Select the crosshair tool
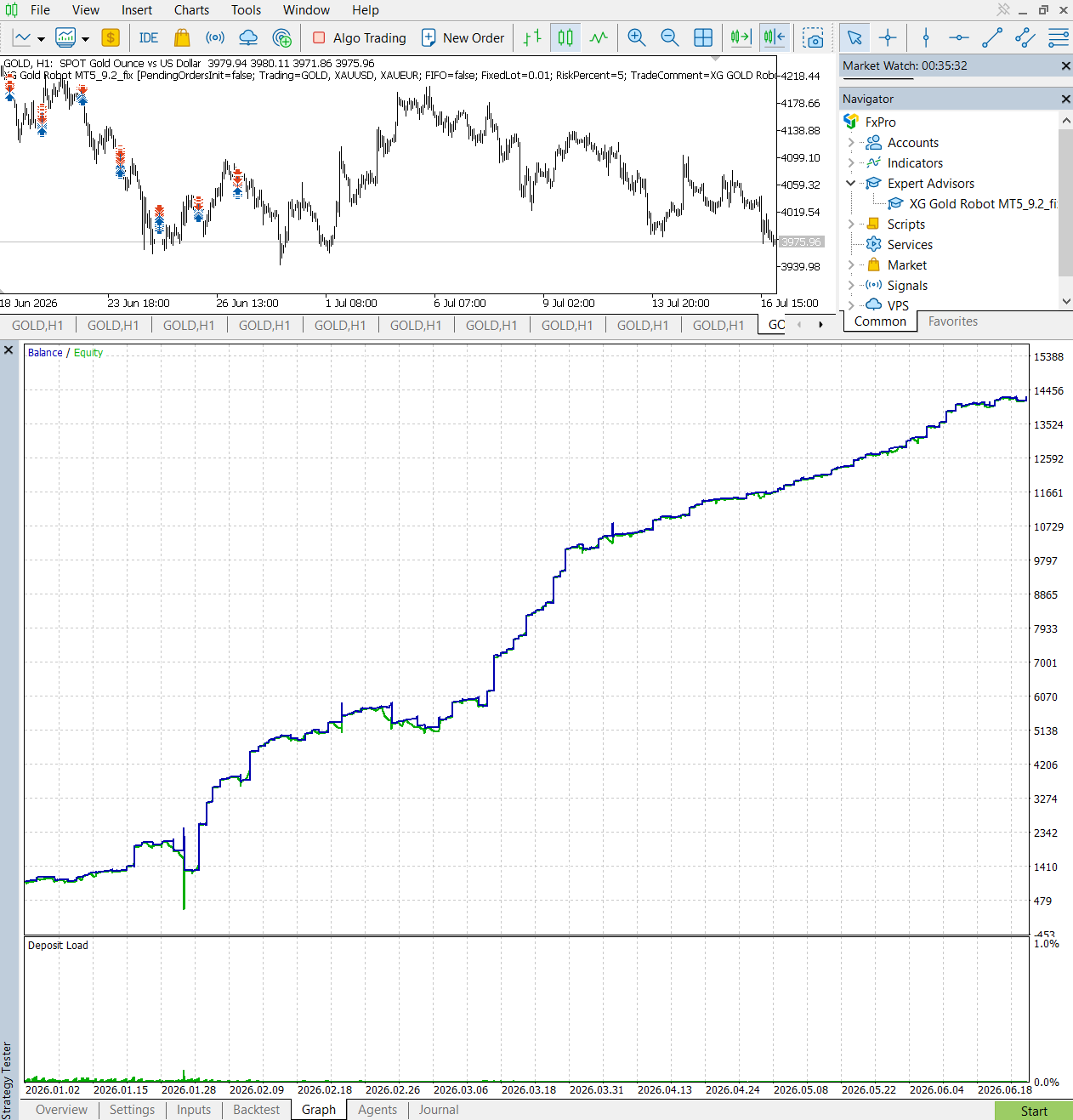Image resolution: width=1073 pixels, height=1120 pixels. click(x=888, y=37)
